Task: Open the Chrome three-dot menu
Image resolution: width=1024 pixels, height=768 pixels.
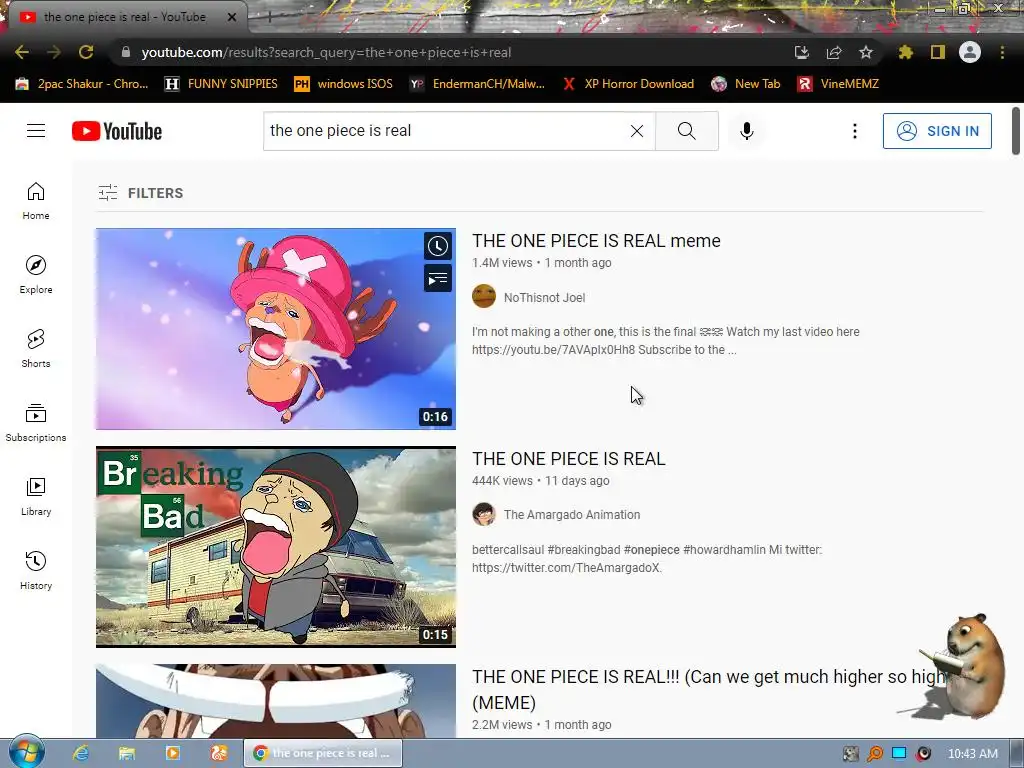Action: tap(1002, 52)
